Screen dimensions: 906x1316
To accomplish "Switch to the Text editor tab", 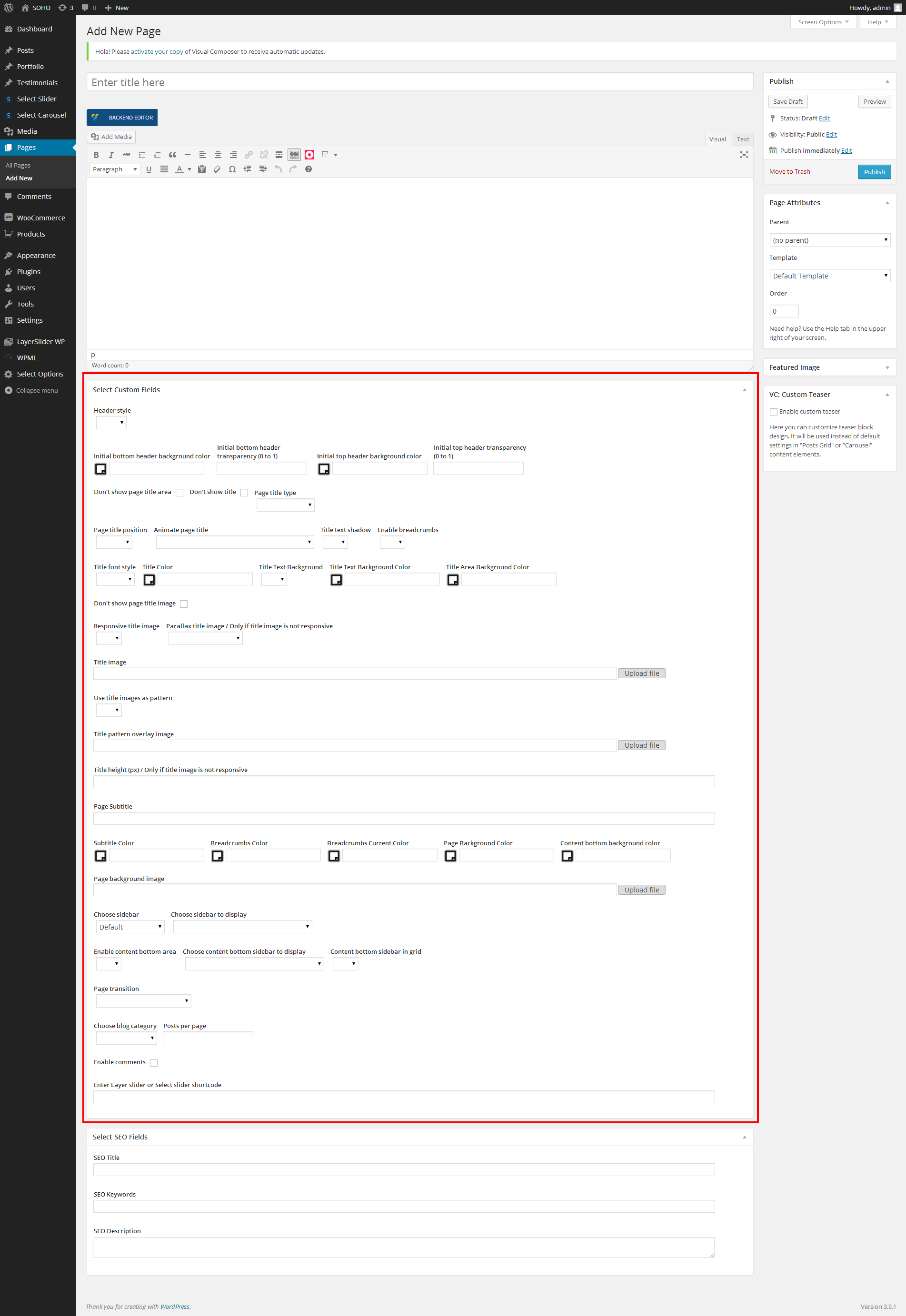I will coord(743,139).
